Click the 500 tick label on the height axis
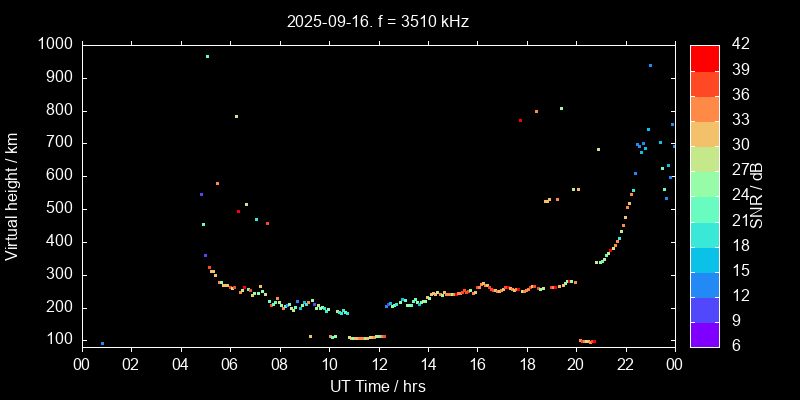Screen dimensions: 800x400 pyautogui.click(x=58, y=209)
